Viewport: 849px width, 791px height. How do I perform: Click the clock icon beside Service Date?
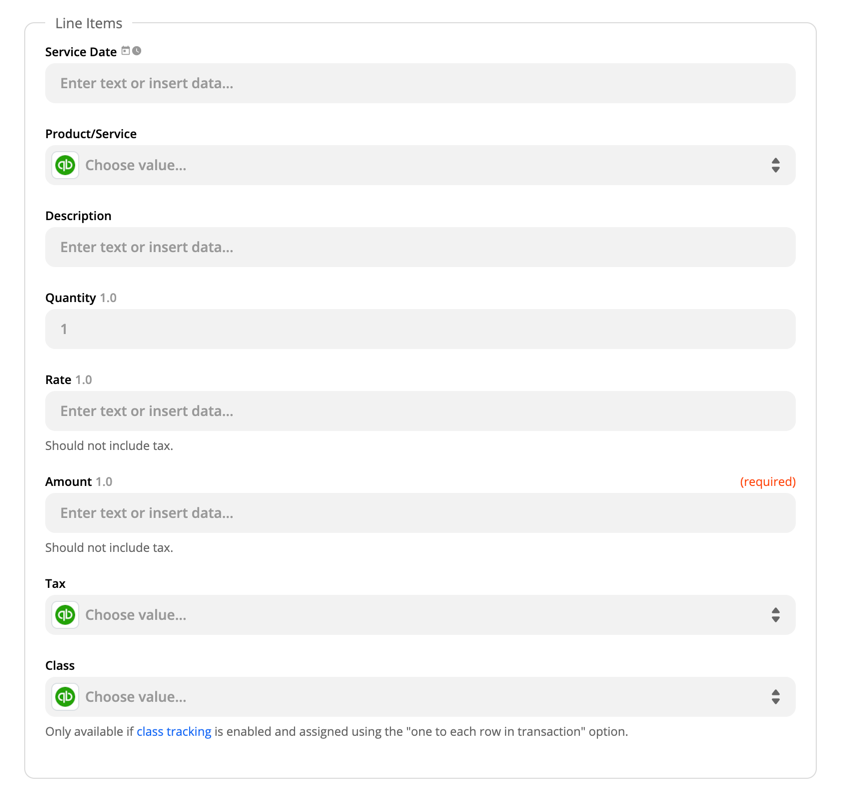click(x=136, y=50)
